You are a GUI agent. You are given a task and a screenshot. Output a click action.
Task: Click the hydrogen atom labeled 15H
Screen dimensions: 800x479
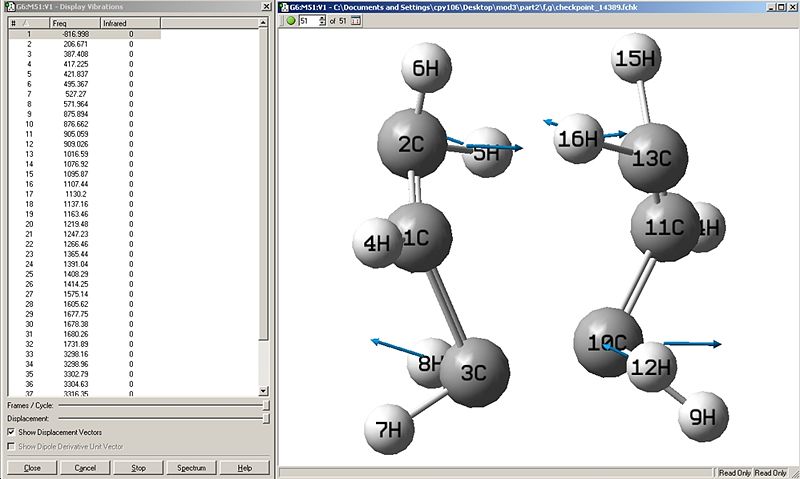636,58
